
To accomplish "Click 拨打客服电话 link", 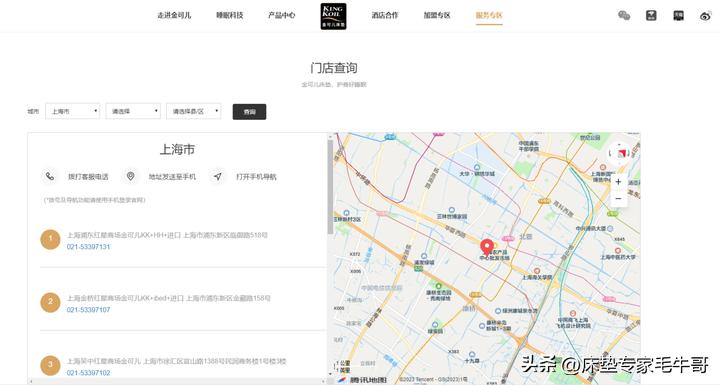I will pyautogui.click(x=88, y=177).
